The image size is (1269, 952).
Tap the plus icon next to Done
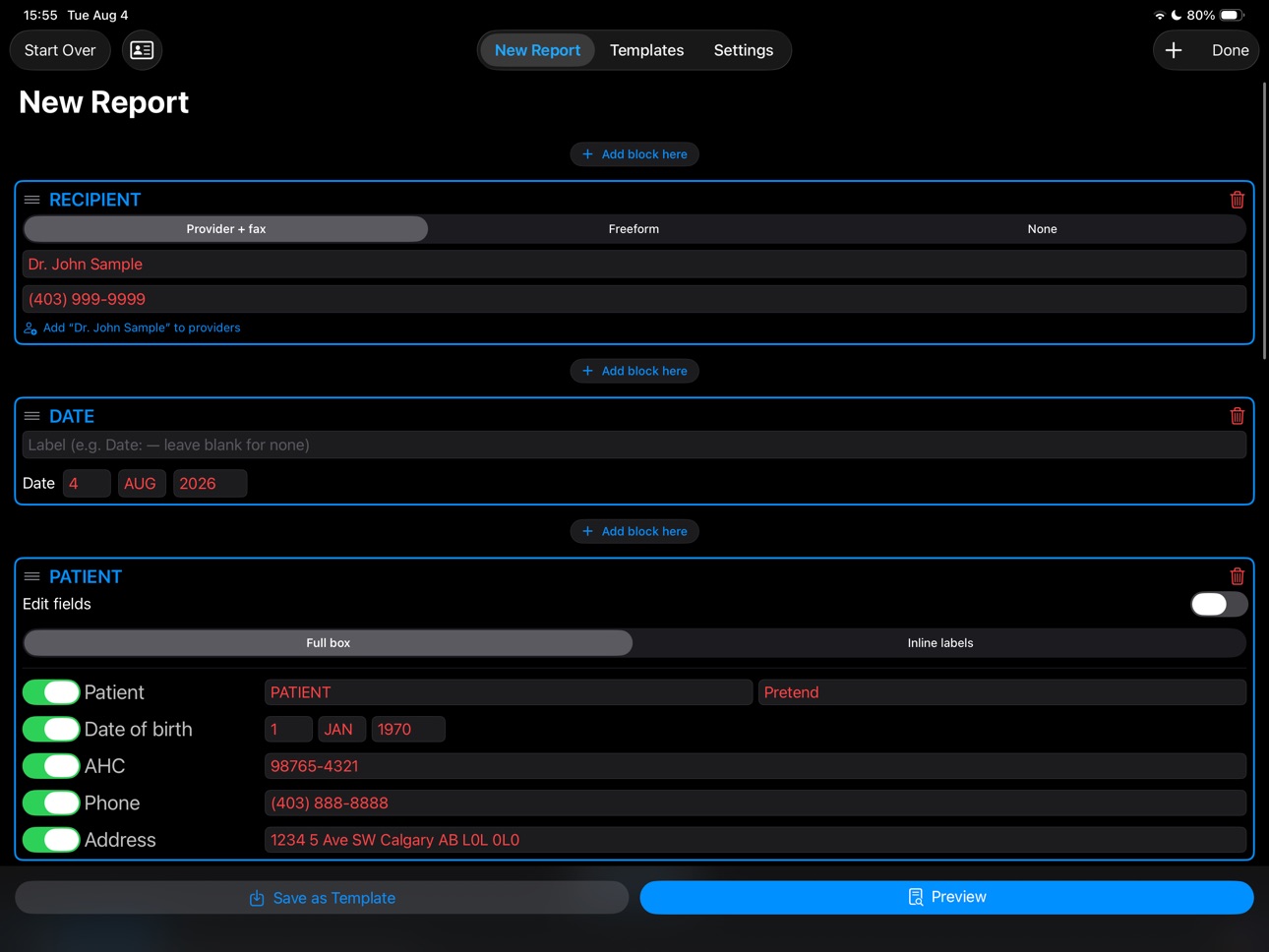point(1174,50)
